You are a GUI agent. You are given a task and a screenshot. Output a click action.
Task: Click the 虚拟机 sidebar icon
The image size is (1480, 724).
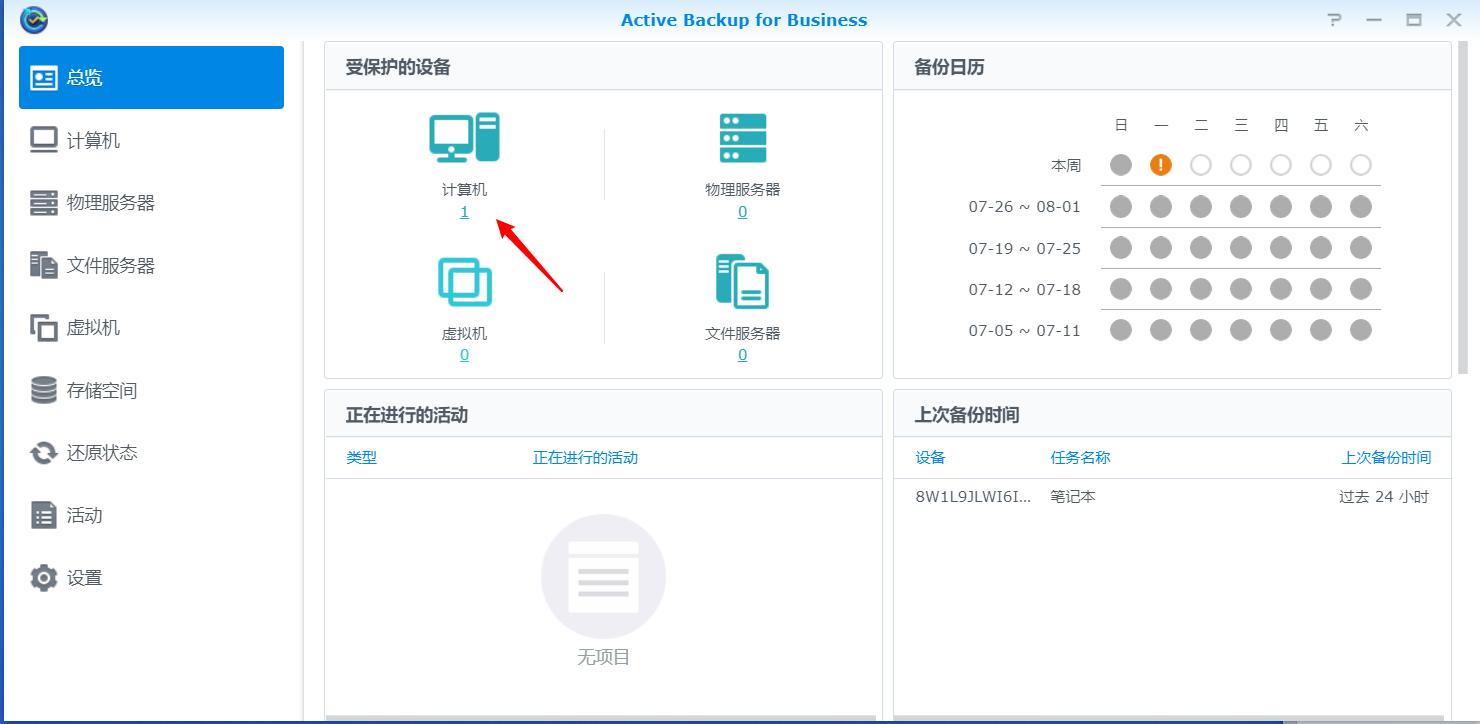[x=44, y=328]
